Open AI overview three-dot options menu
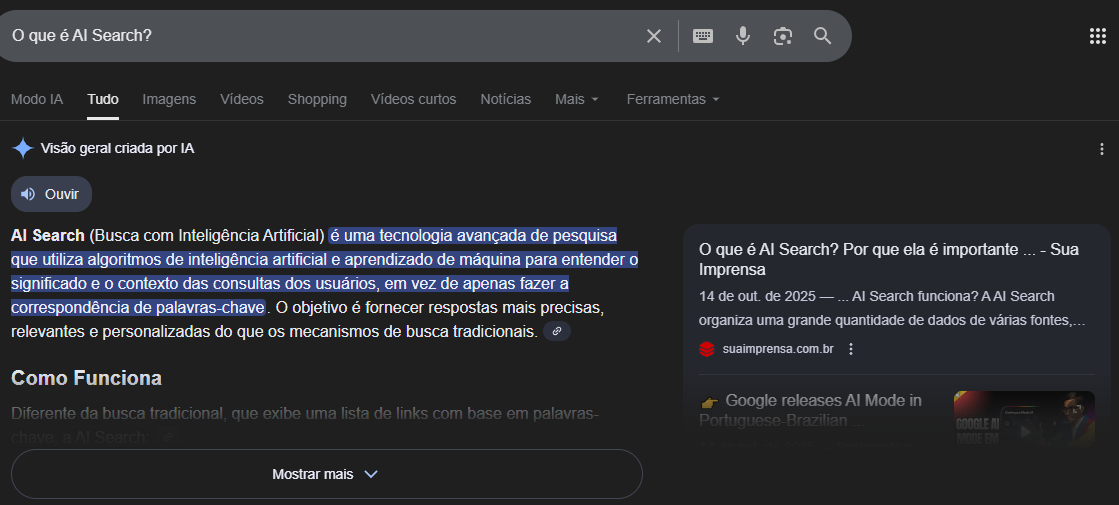The image size is (1119, 505). 1103,149
